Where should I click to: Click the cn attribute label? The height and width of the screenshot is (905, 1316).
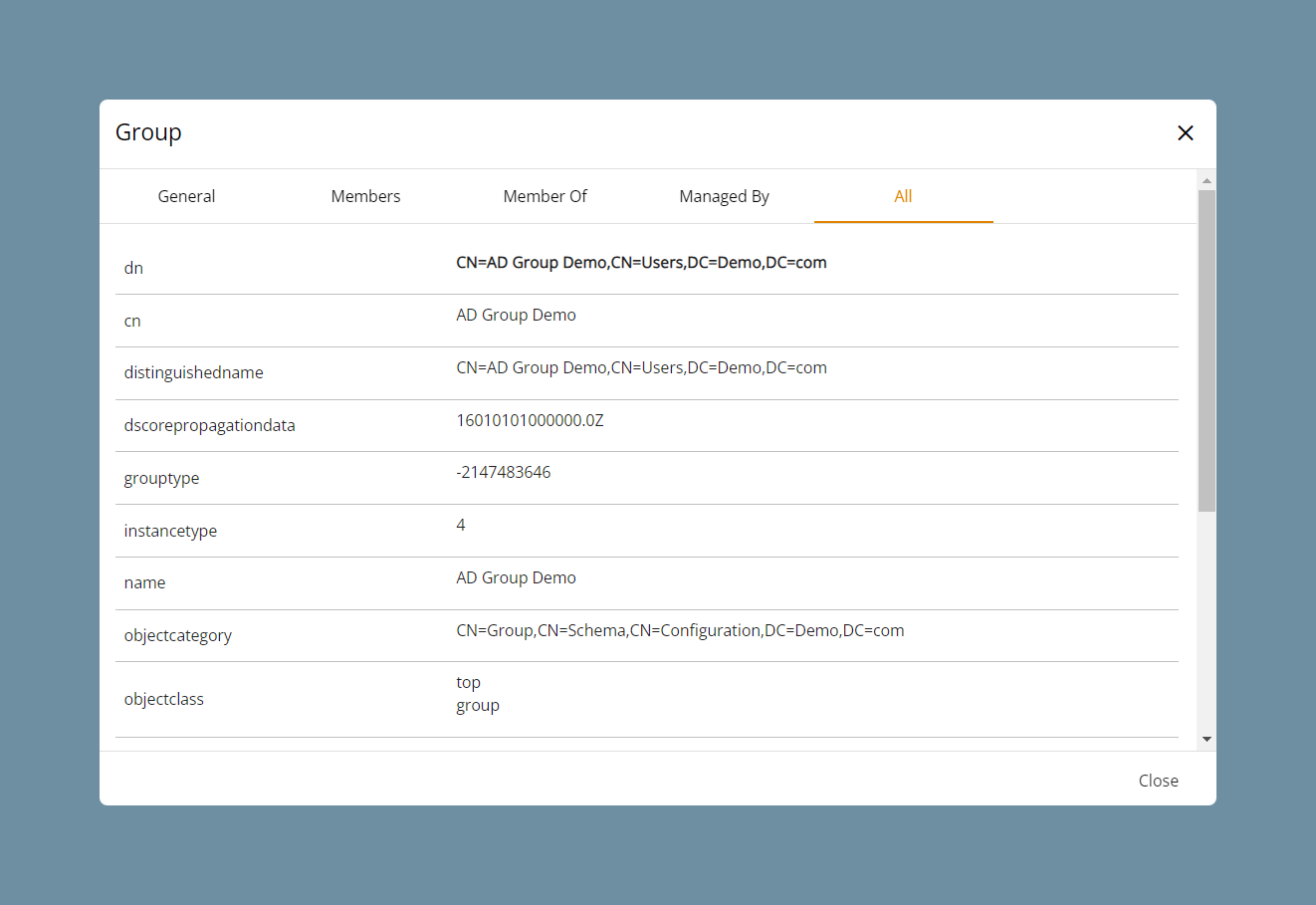tap(132, 321)
